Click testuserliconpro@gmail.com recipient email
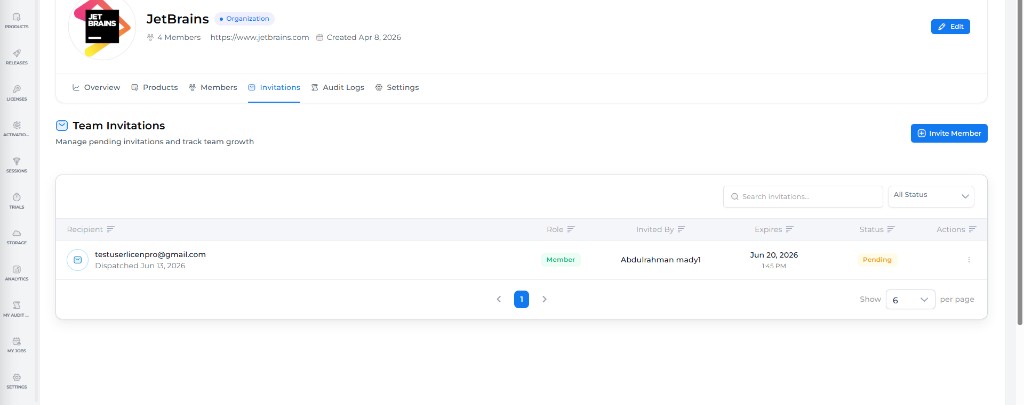The image size is (1024, 405). point(150,255)
